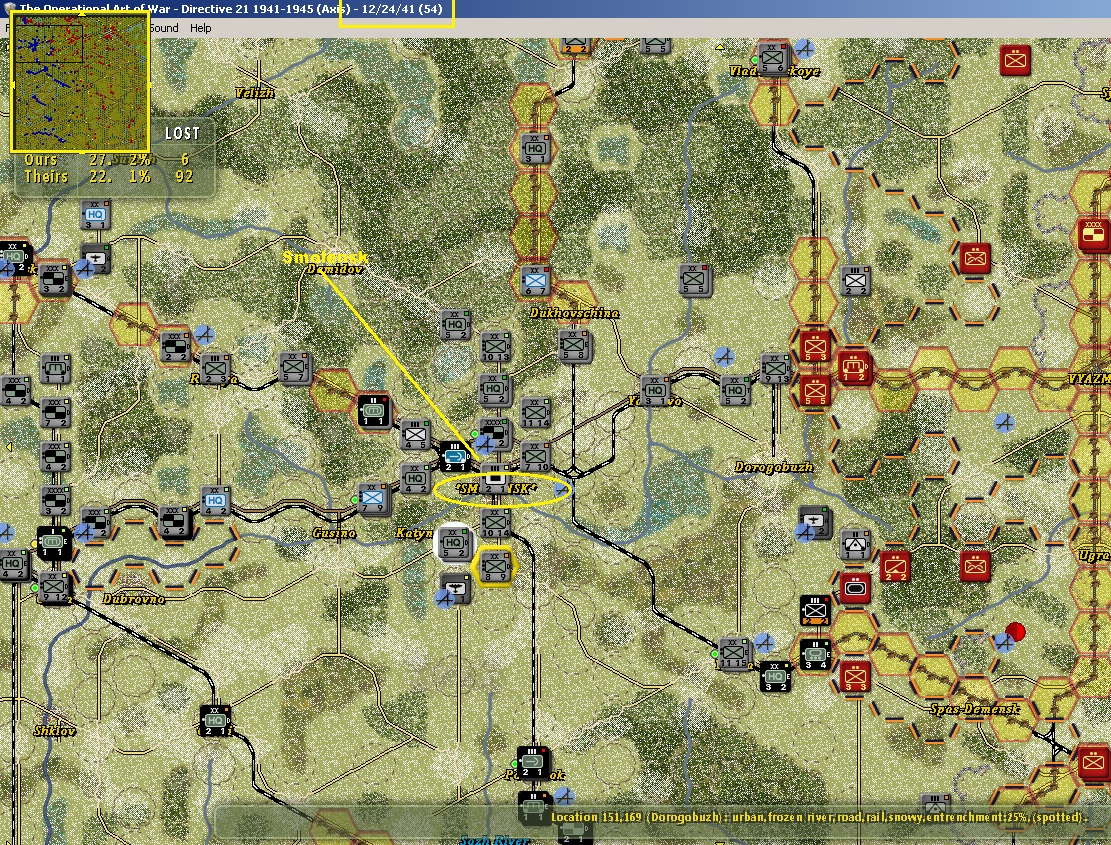Screen dimensions: 1111x845
Task: Select the red Soviet 1-2 armored unit
Action: (x=854, y=367)
